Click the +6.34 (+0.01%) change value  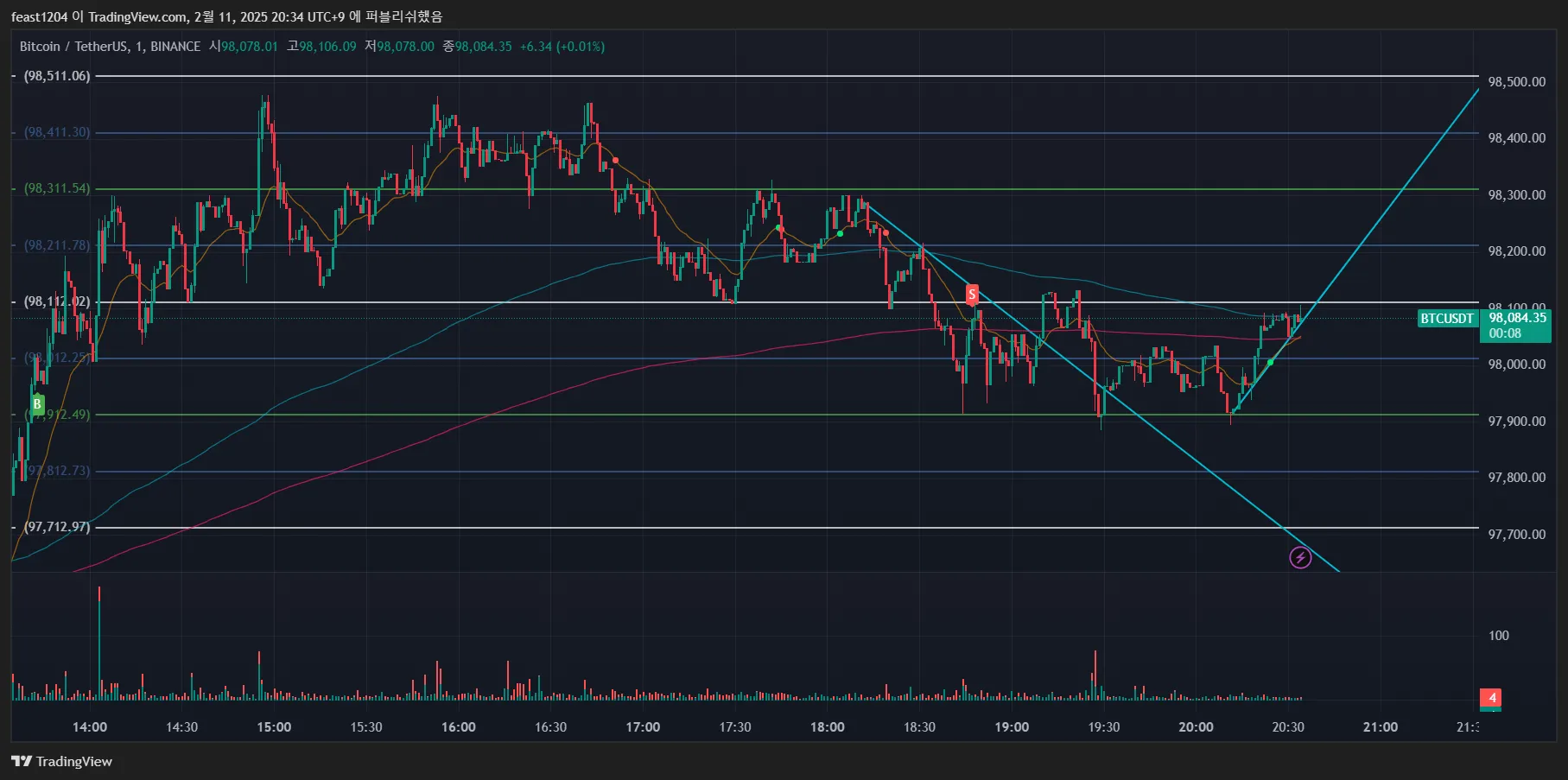(x=562, y=47)
